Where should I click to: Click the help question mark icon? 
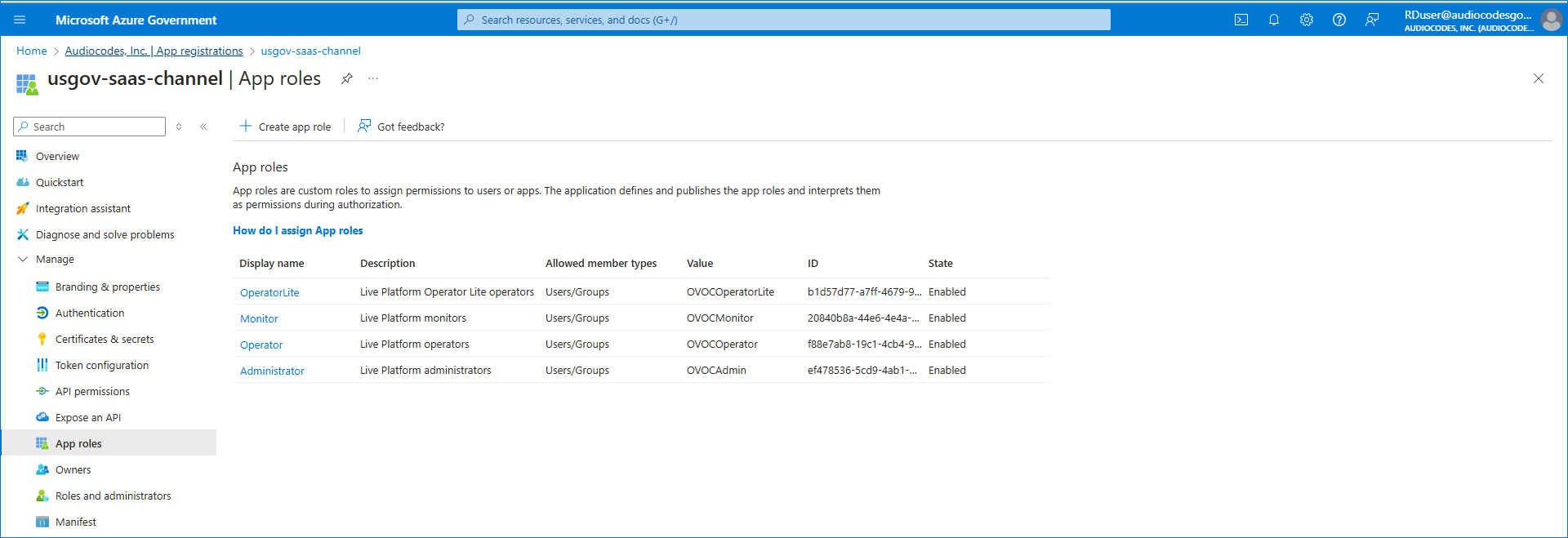1339,20
